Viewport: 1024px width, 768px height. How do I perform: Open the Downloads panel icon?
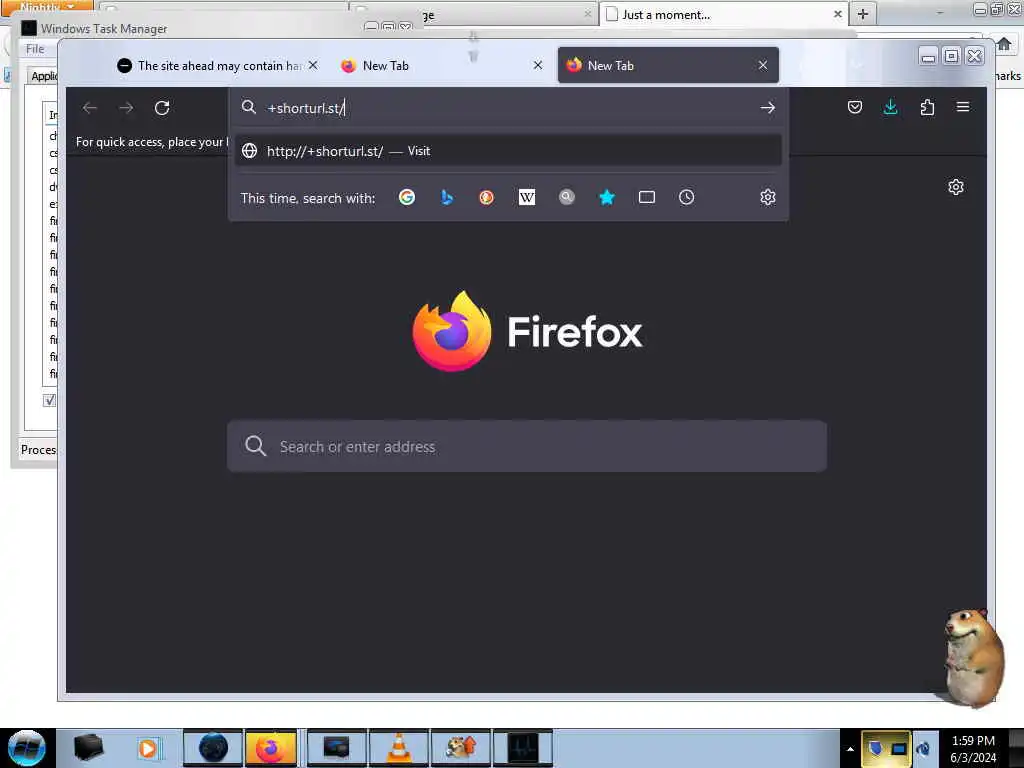point(890,107)
